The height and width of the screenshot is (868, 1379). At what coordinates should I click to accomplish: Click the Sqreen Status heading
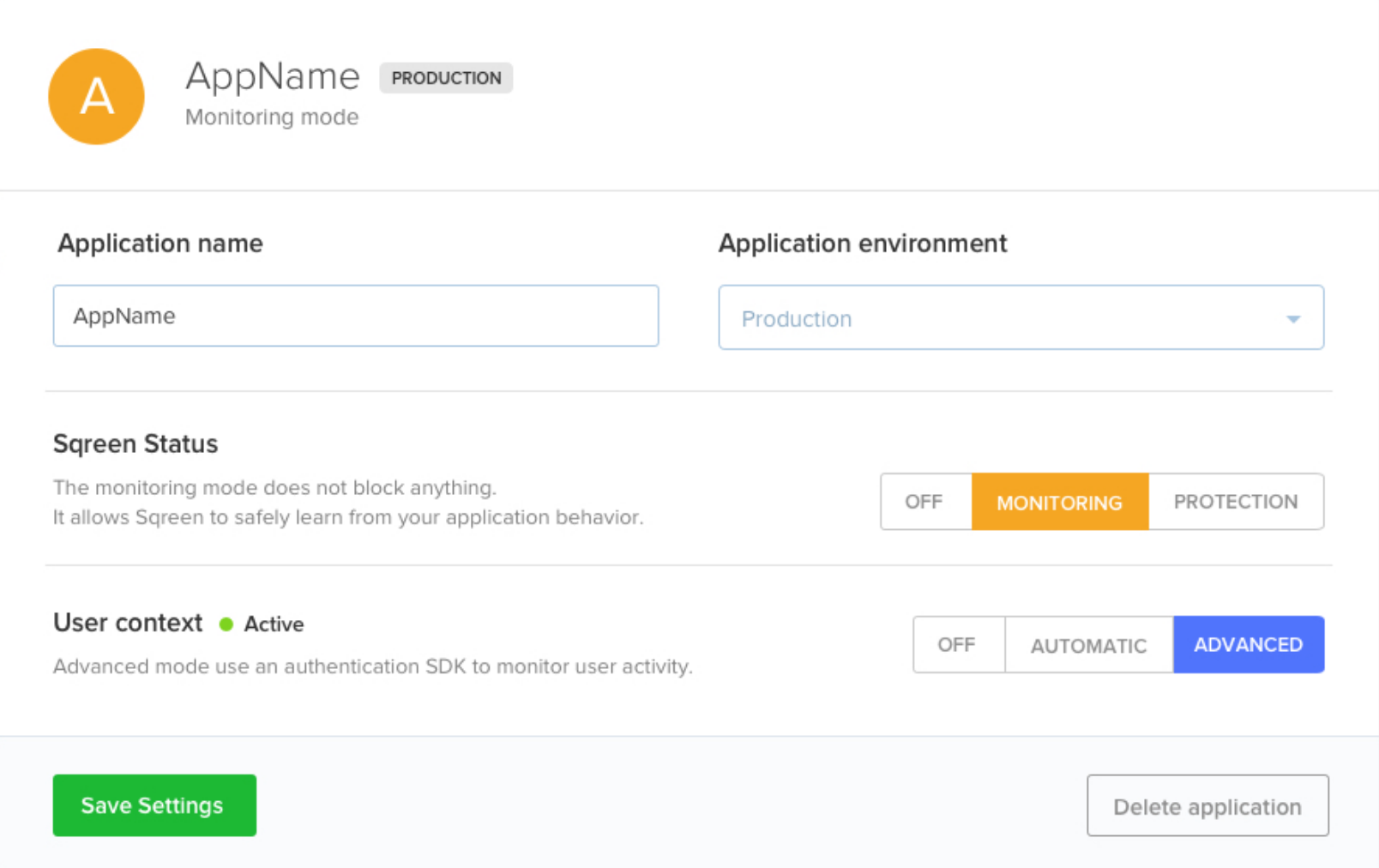(135, 444)
